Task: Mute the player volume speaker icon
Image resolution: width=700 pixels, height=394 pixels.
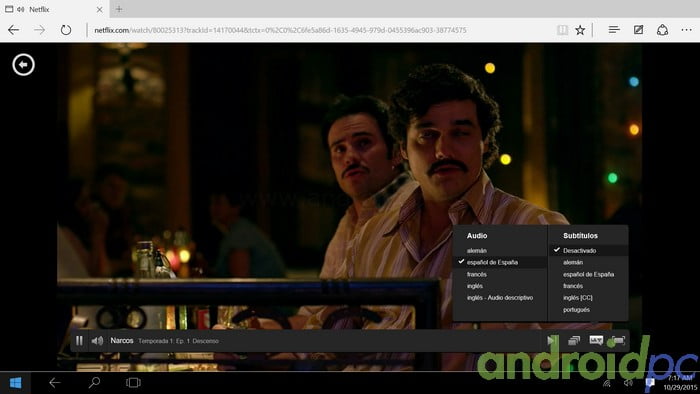Action: (97, 341)
